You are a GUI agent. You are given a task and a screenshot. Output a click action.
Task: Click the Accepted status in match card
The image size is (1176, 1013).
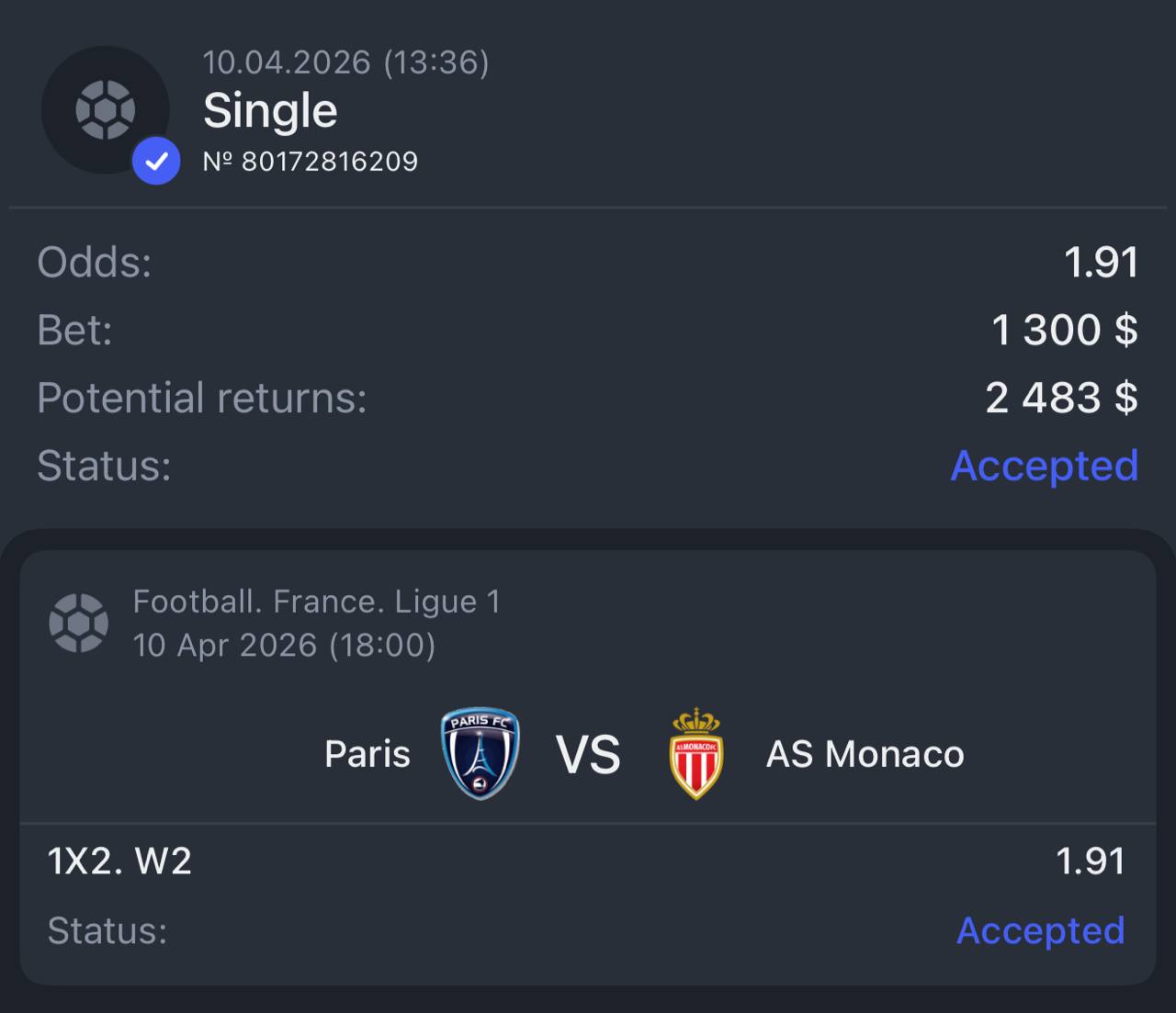point(1041,930)
